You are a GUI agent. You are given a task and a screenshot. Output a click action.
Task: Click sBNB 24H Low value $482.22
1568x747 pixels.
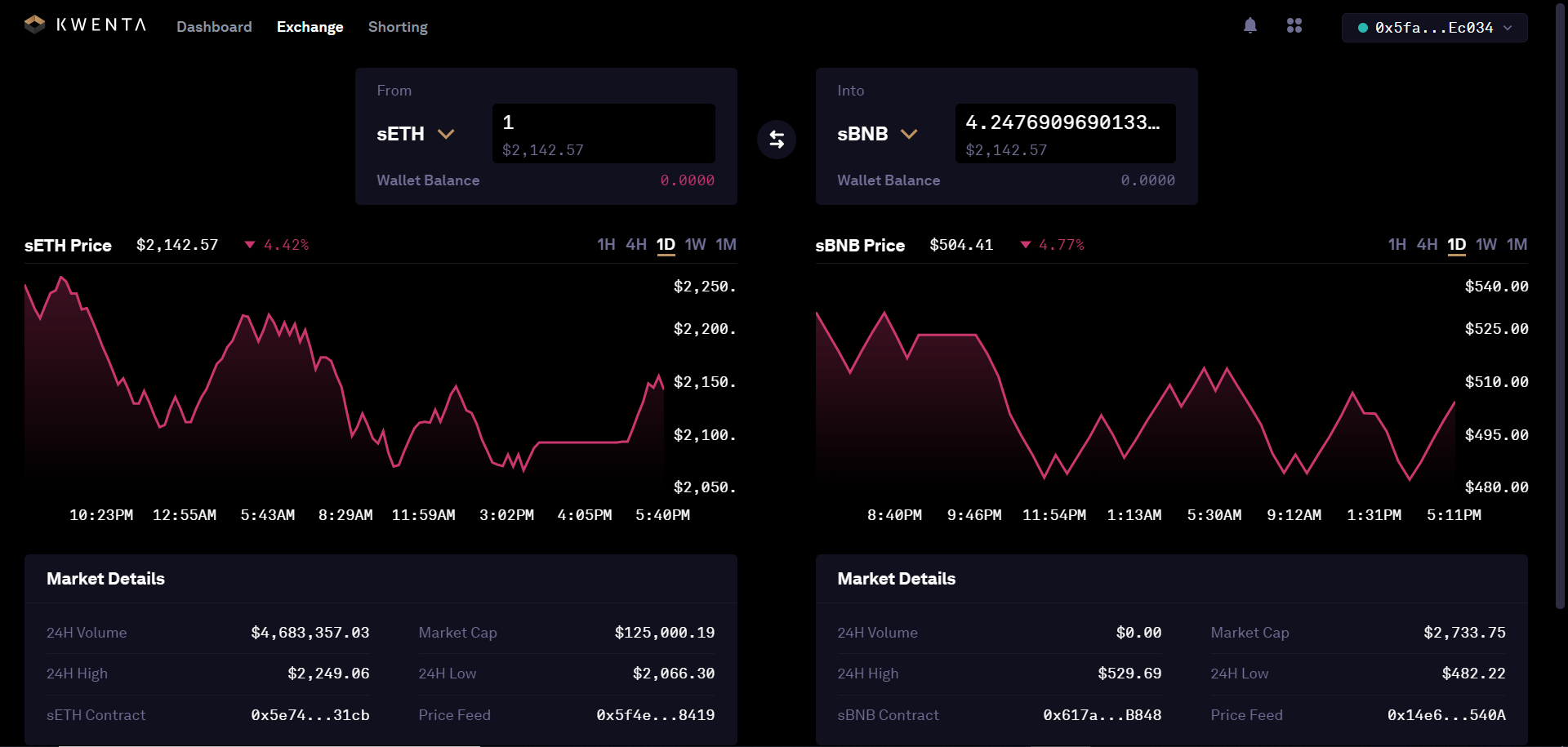click(1474, 674)
